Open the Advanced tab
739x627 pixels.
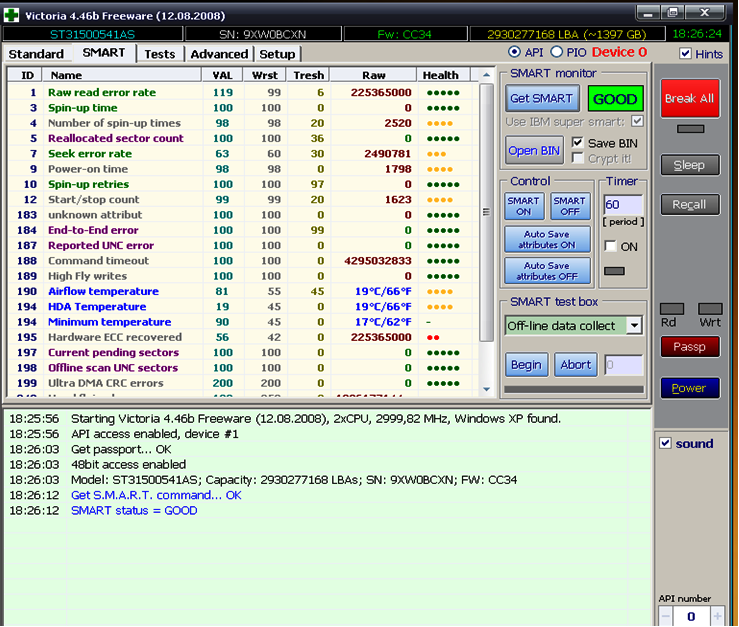[219, 54]
